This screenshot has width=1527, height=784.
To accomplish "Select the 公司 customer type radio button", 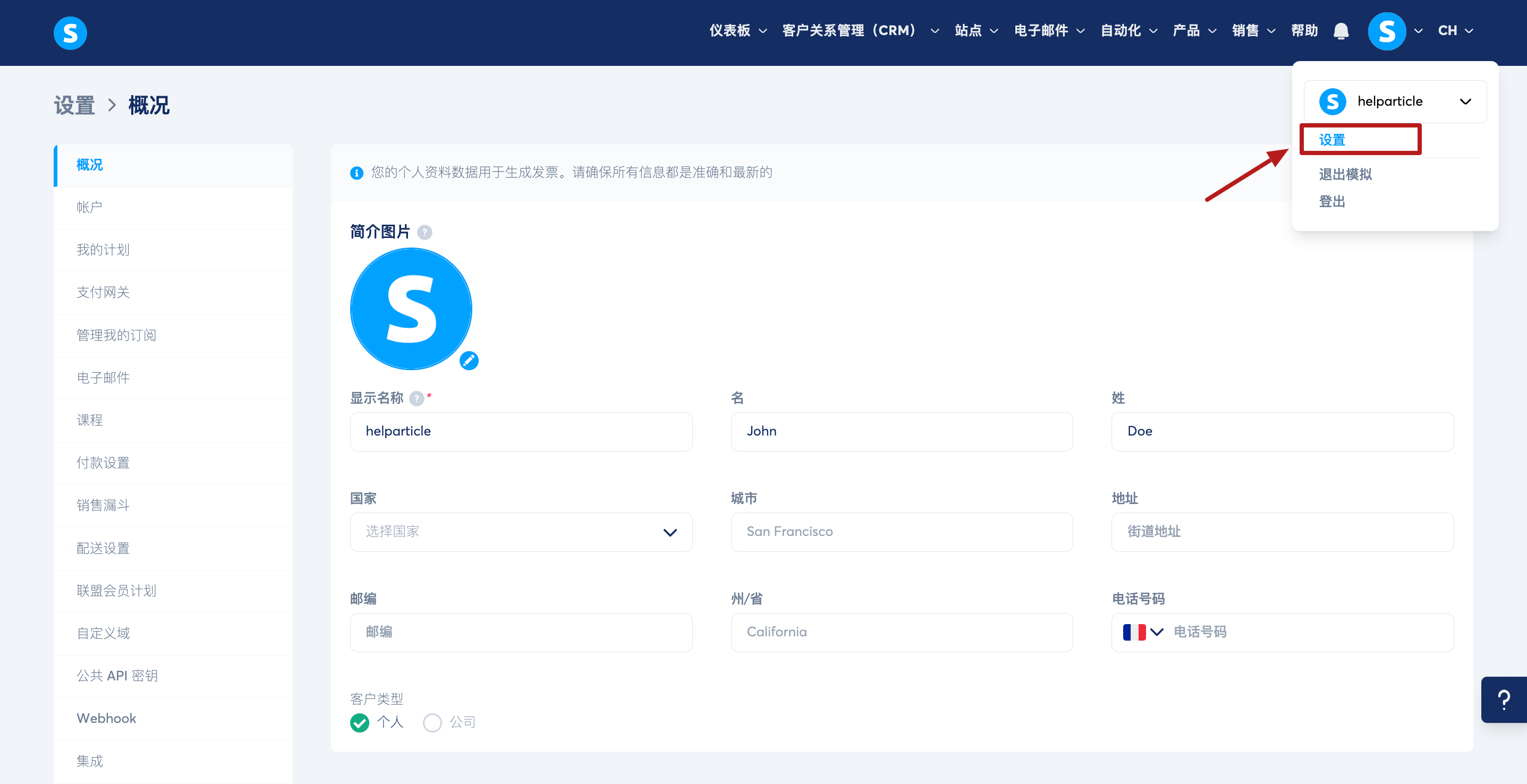I will coord(432,722).
